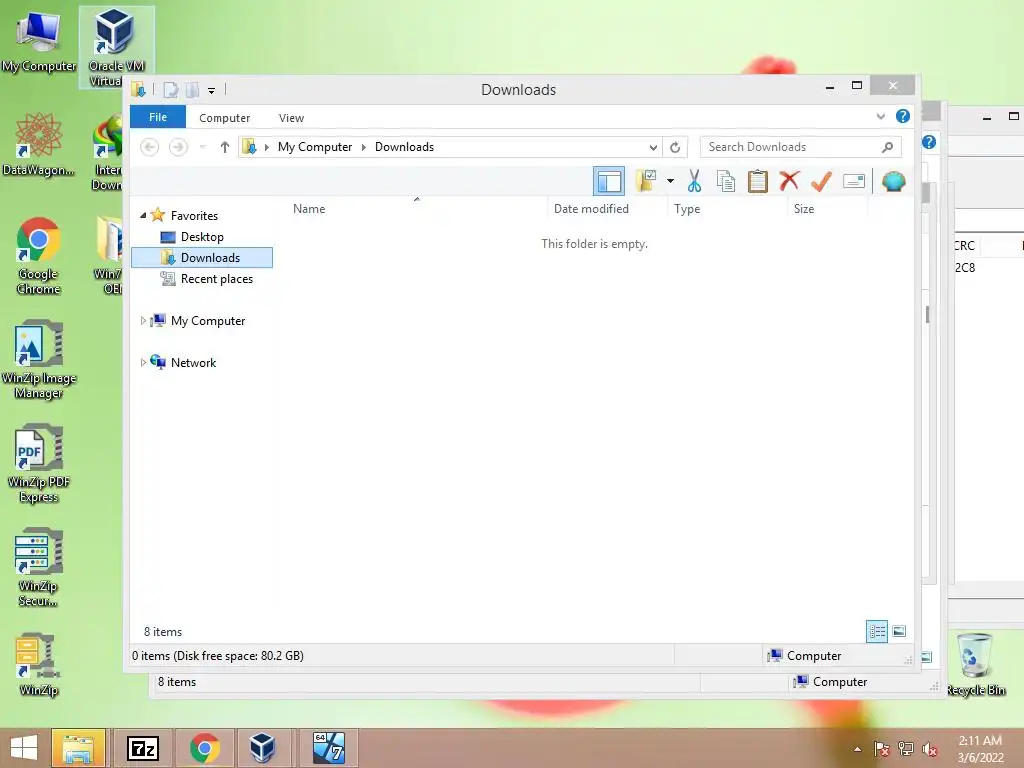Expand the My Computer tree node
The height and width of the screenshot is (768, 1024).
[x=143, y=321]
